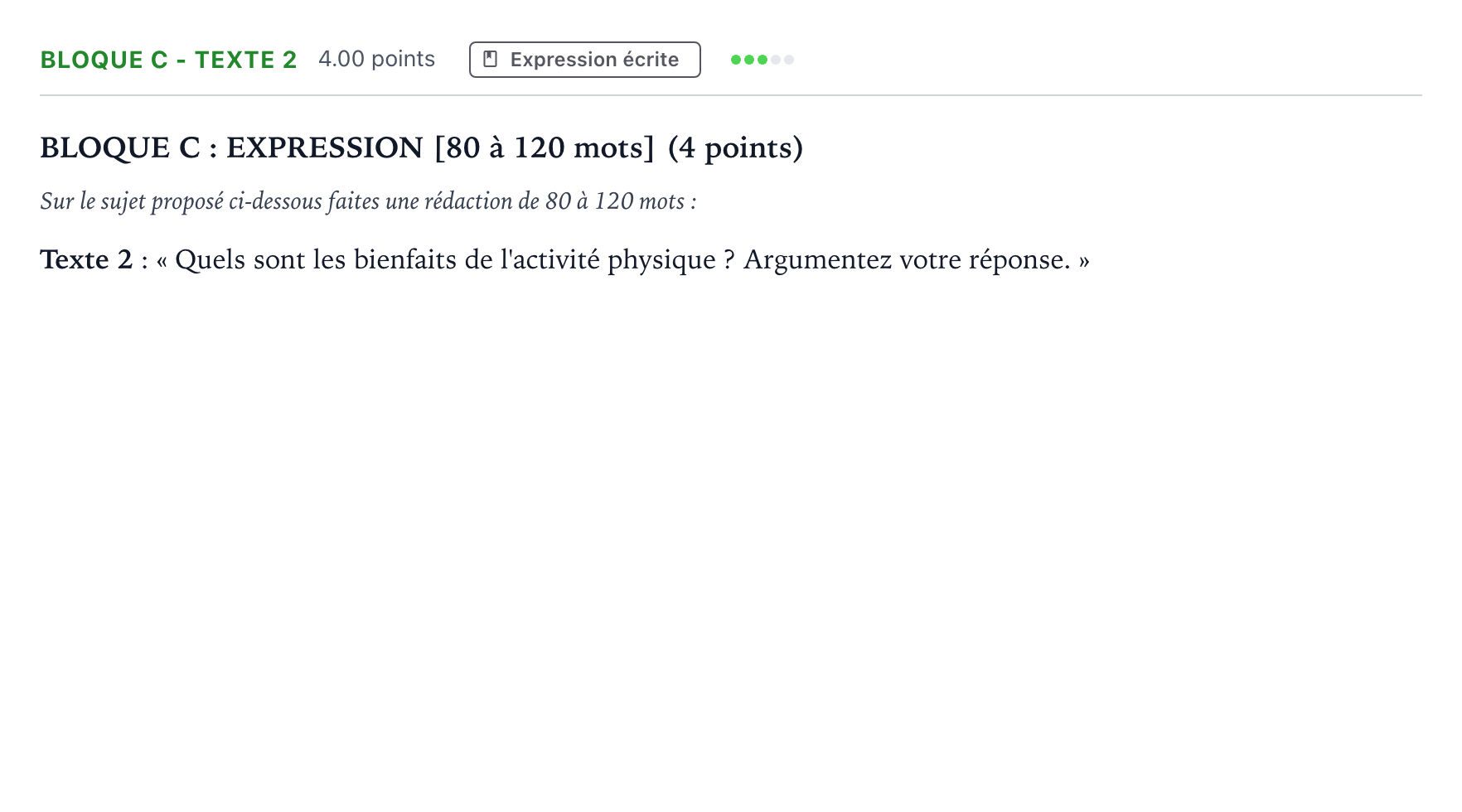Click the bold Texte 2 label
Screen dimensions: 1462x812
click(86, 259)
